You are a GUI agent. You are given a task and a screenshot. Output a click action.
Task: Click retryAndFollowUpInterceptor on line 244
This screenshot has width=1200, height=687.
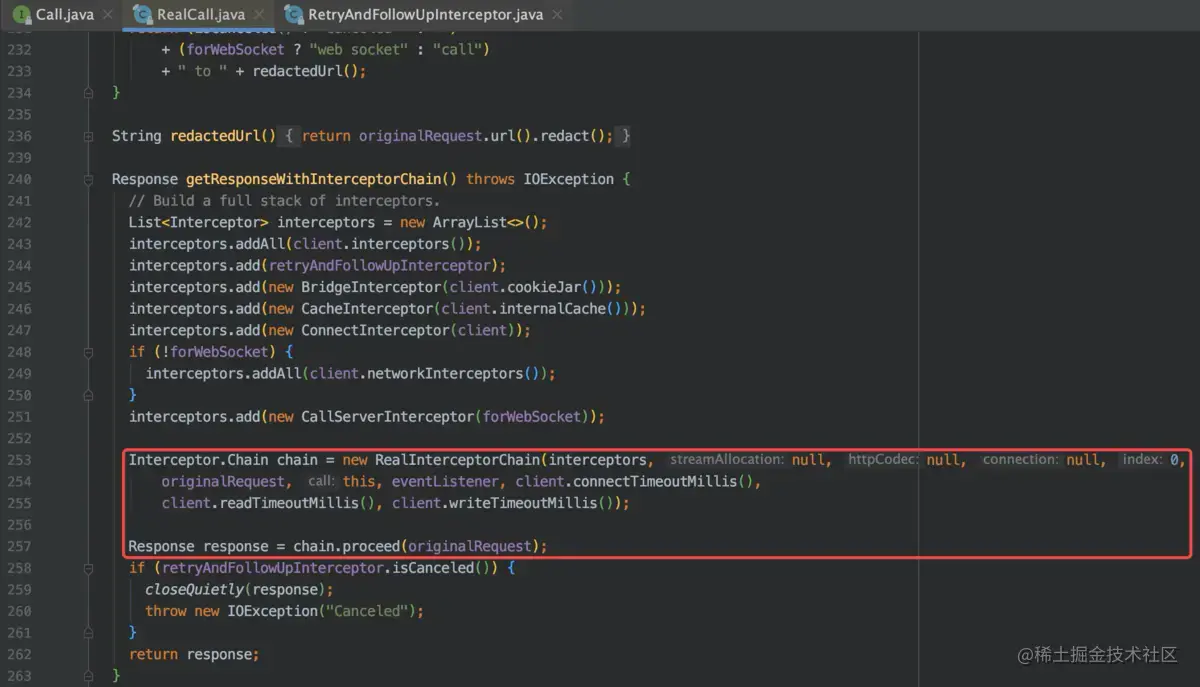click(x=381, y=266)
